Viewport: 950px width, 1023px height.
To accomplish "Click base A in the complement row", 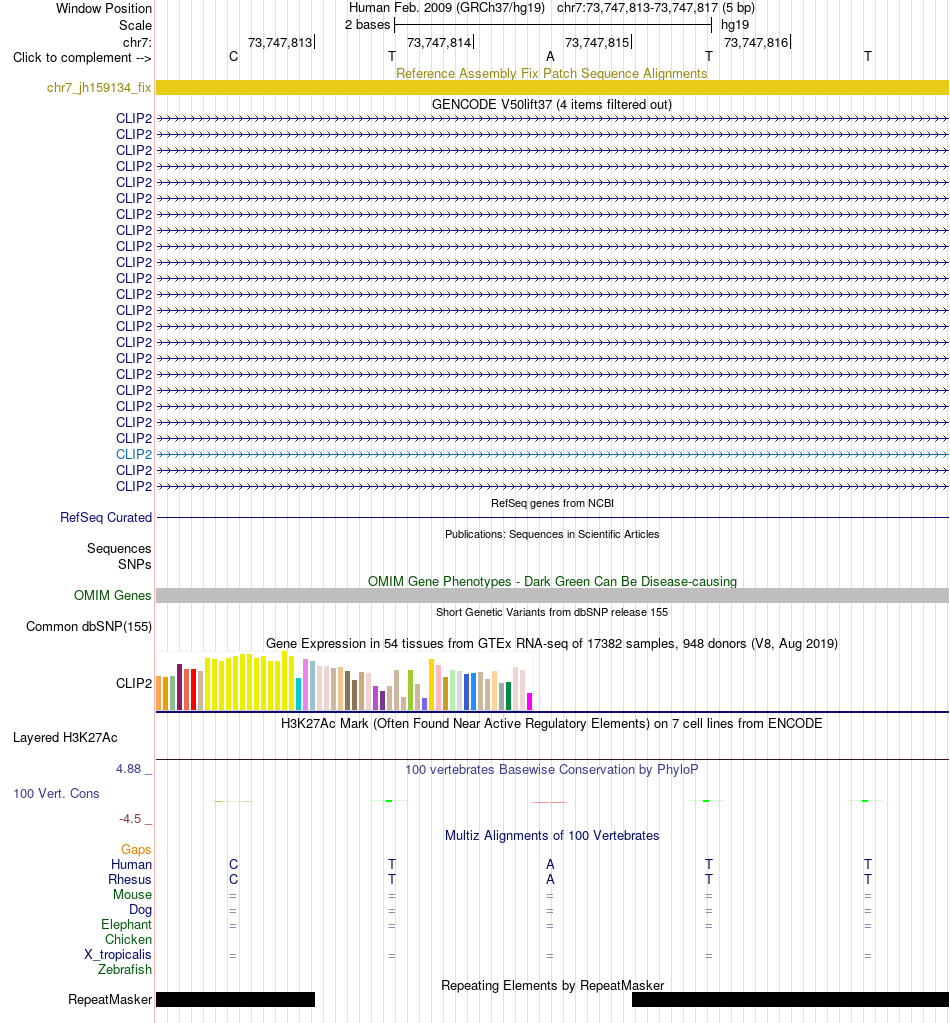I will pos(550,57).
